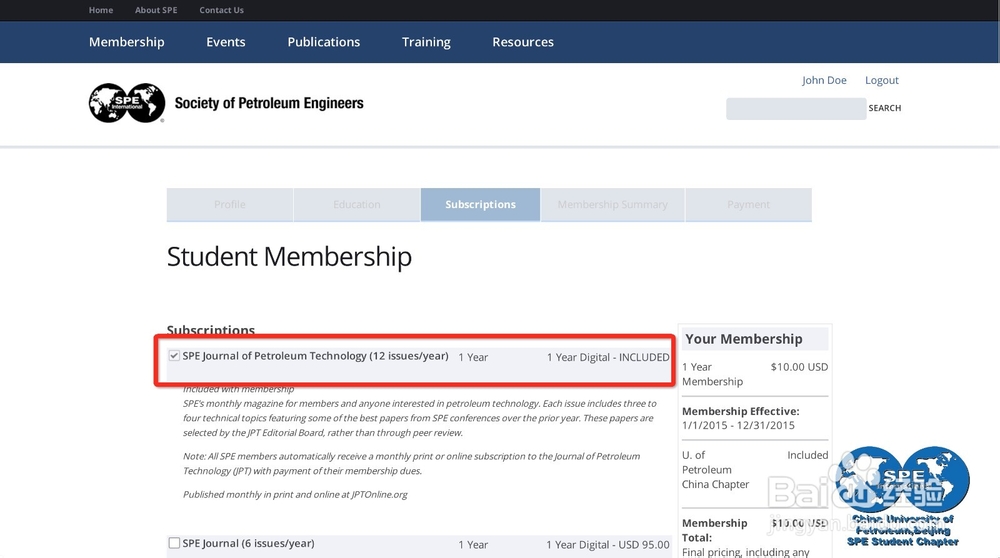Open the Membership menu
The image size is (1000, 558).
(126, 42)
